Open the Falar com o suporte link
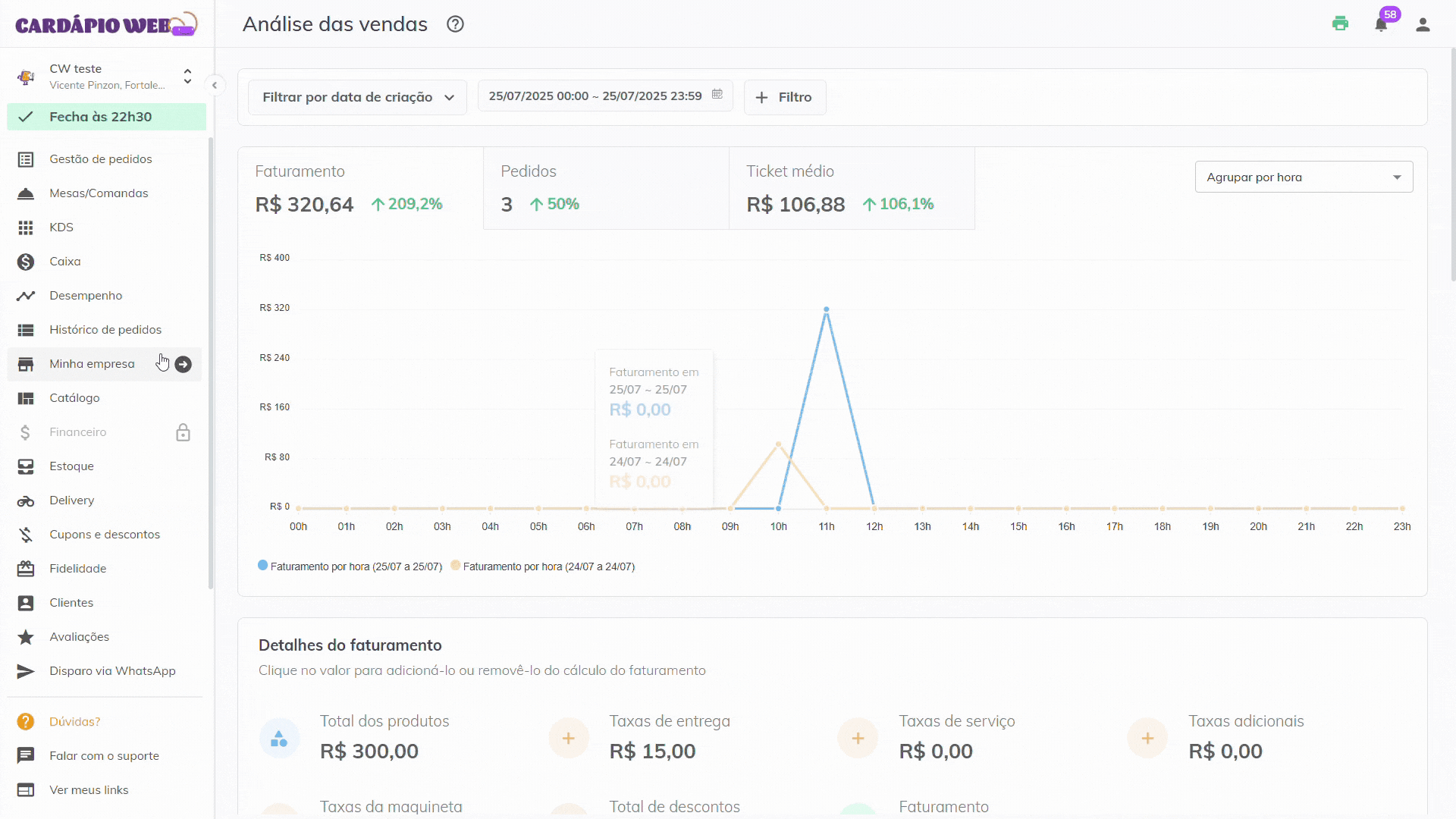1456x819 pixels. (104, 756)
